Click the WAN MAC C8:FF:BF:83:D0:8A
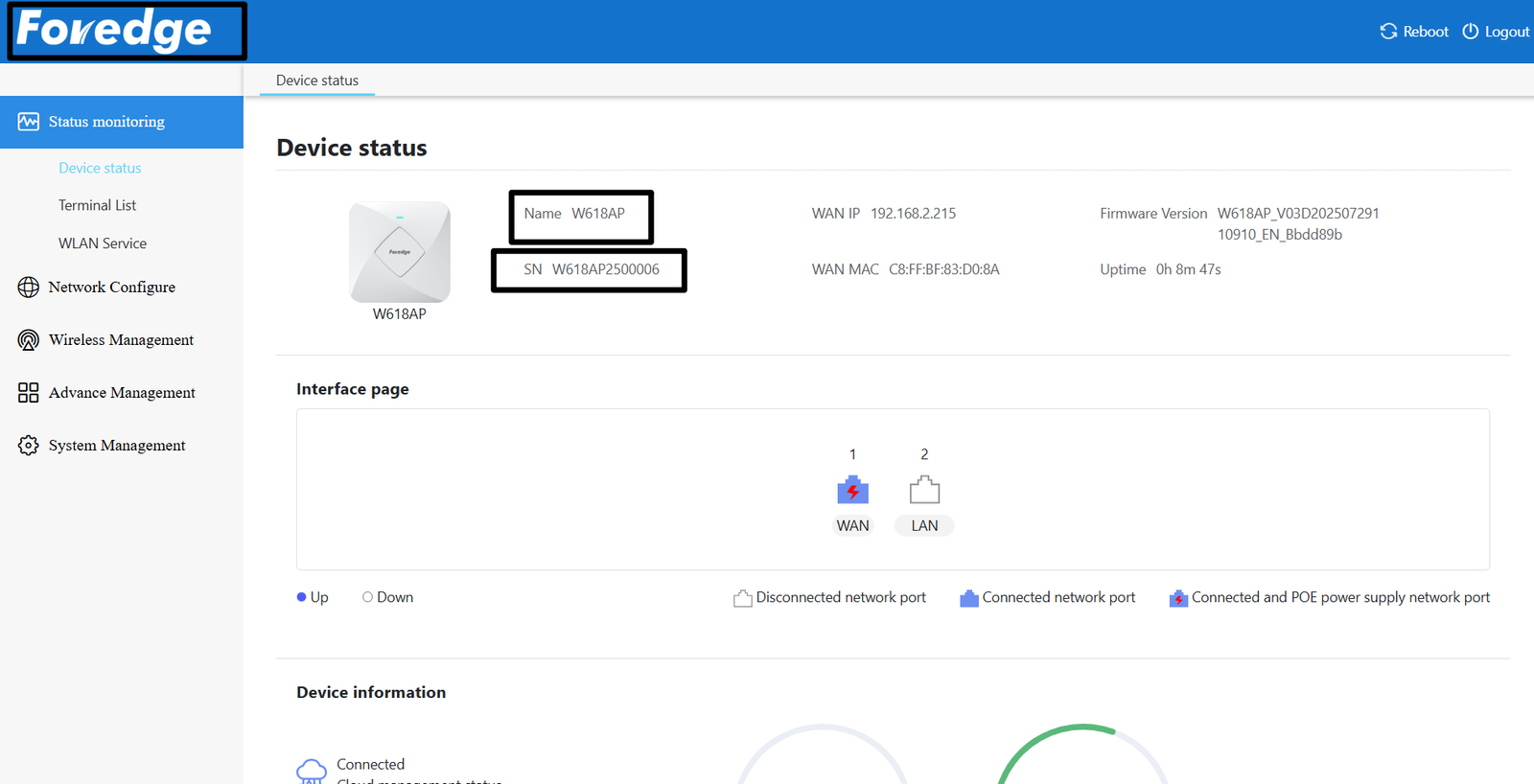This screenshot has height=784, width=1534. click(x=944, y=269)
